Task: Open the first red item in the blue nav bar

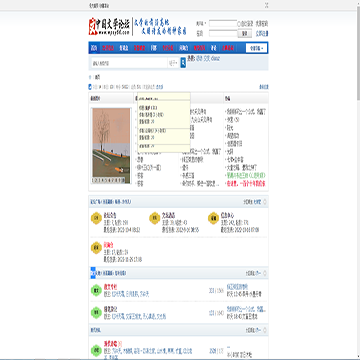Action: [107, 48]
